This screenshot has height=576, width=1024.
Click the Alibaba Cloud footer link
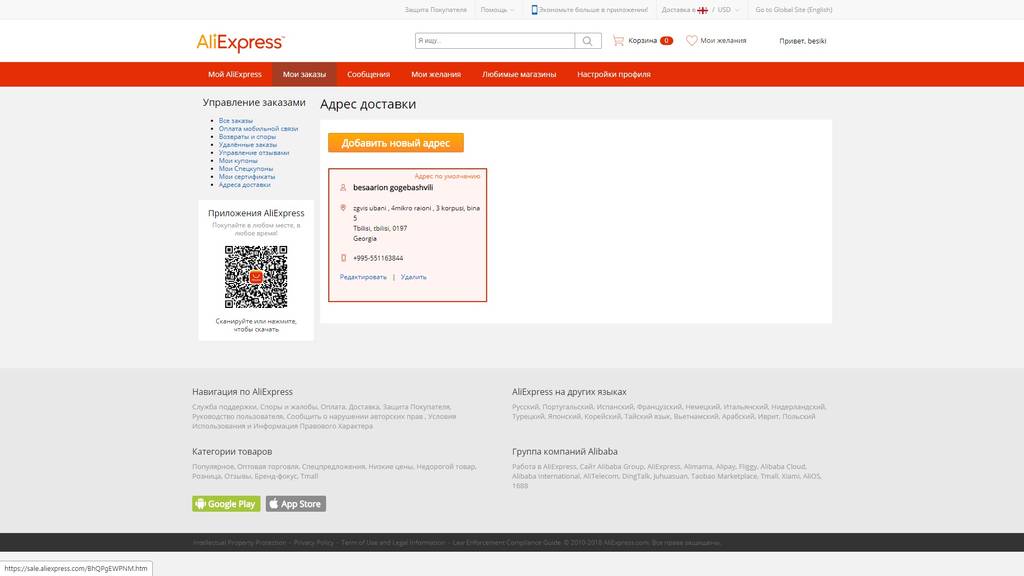(782, 467)
